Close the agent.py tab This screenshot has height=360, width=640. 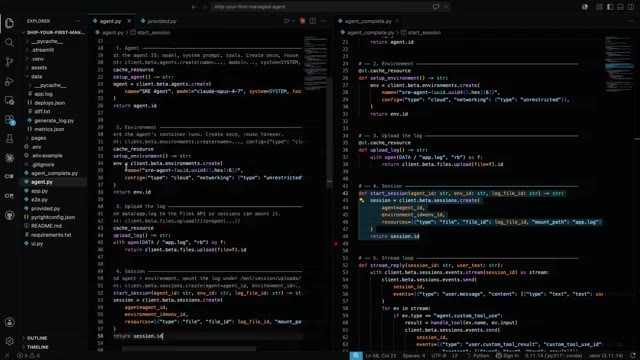(x=129, y=21)
